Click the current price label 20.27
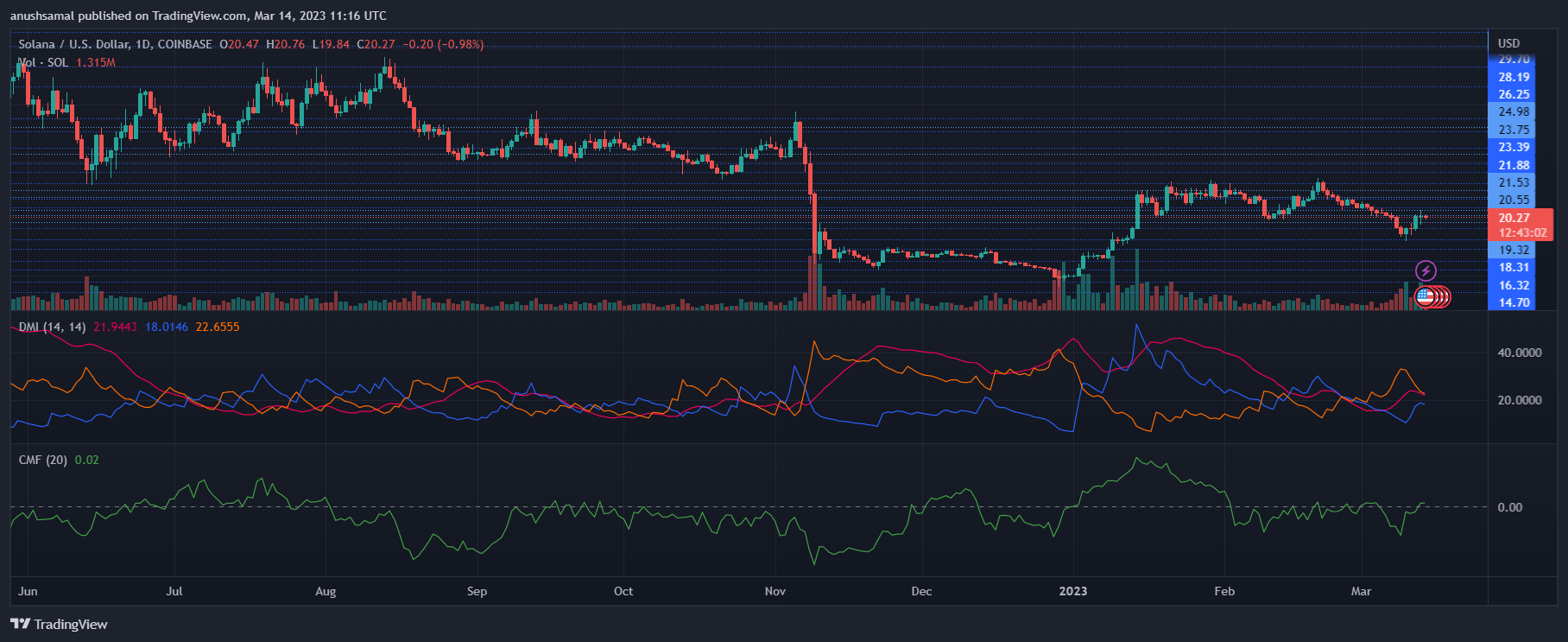The image size is (1568, 642). 1514,218
